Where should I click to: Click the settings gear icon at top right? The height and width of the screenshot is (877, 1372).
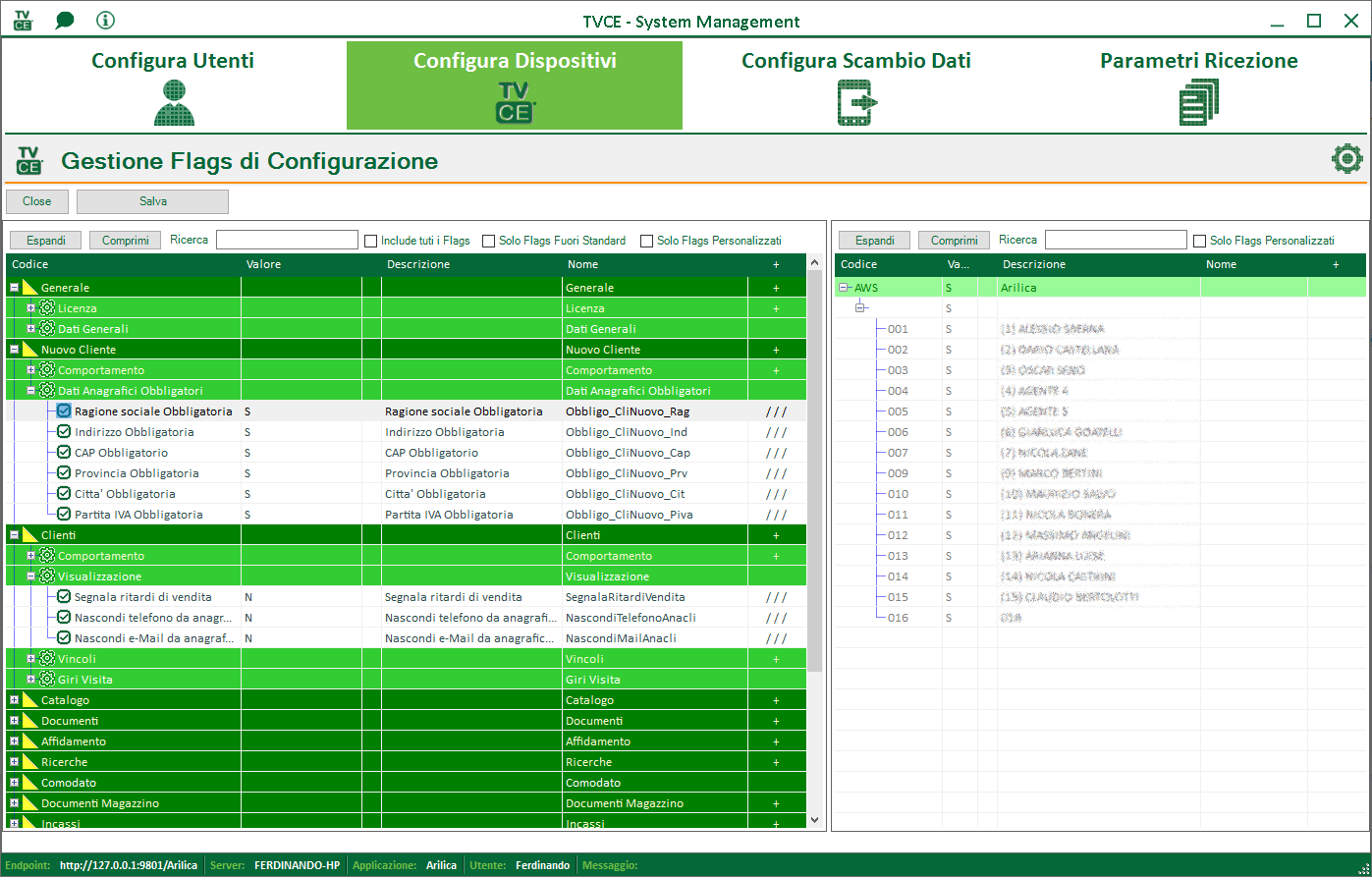click(x=1346, y=159)
